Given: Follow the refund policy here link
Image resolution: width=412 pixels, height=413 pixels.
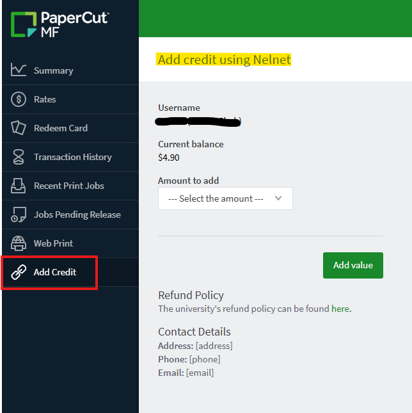Looking at the screenshot, I should (x=340, y=309).
